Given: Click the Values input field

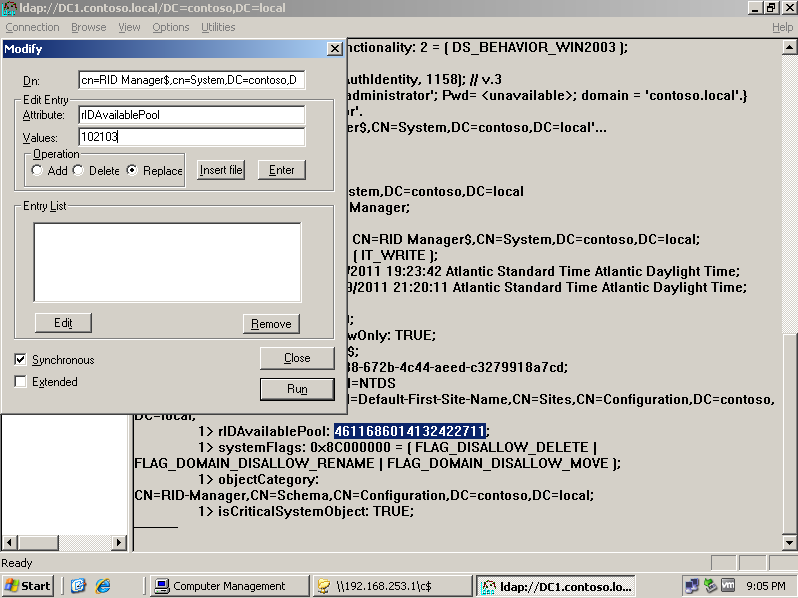Looking at the screenshot, I should pyautogui.click(x=192, y=137).
